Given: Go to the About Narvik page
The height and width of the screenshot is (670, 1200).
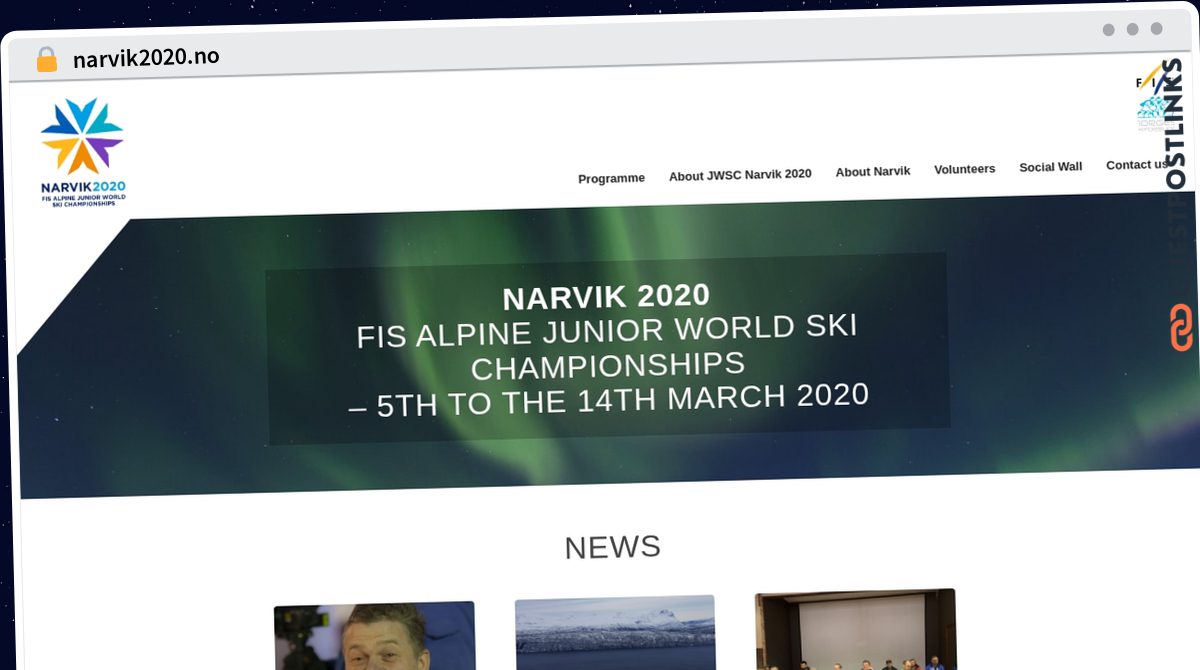Looking at the screenshot, I should (873, 171).
